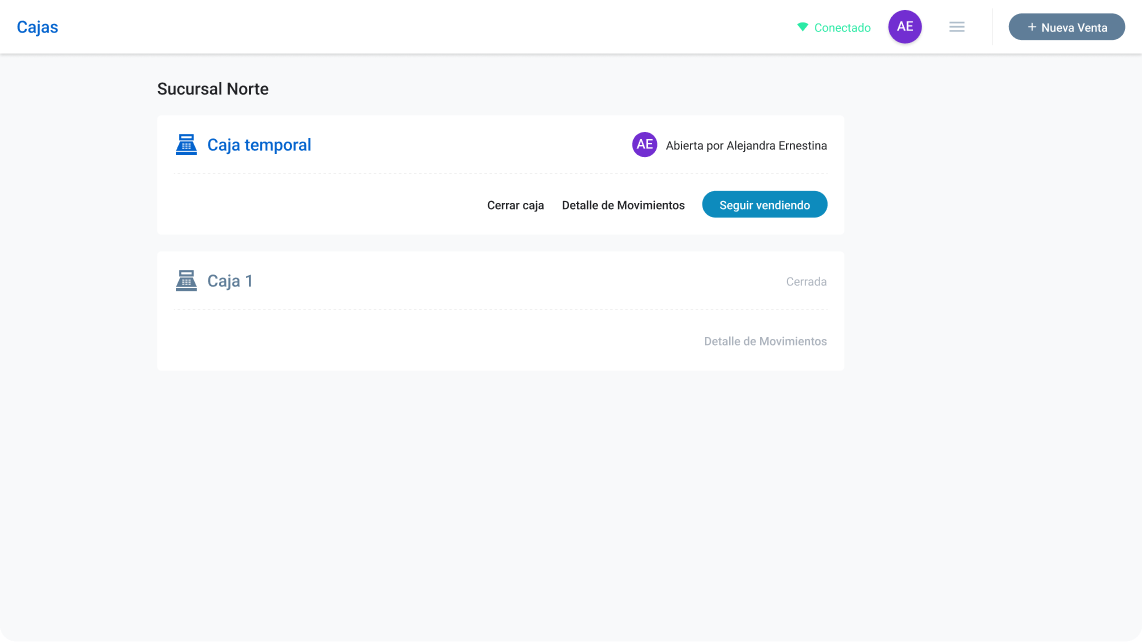Click the Cerrada status text
Viewport: 1142px width, 642px height.
click(806, 281)
